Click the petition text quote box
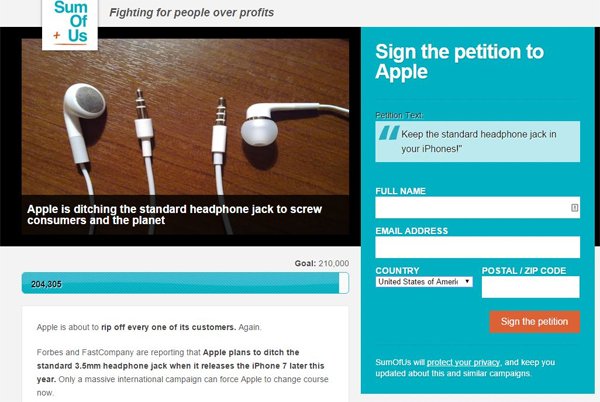Image resolution: width=600 pixels, height=402 pixels. (478, 142)
